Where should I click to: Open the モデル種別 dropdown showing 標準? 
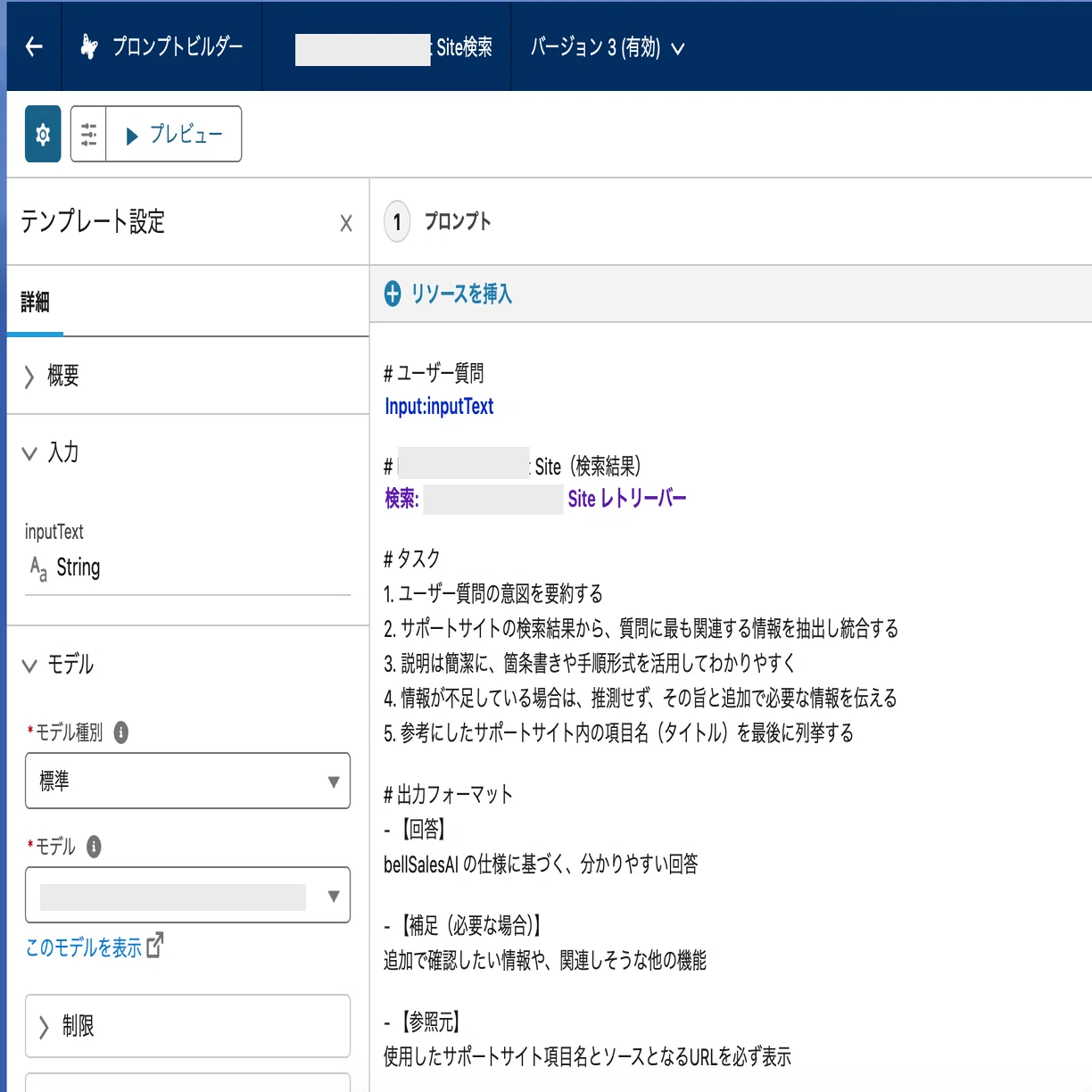187,781
